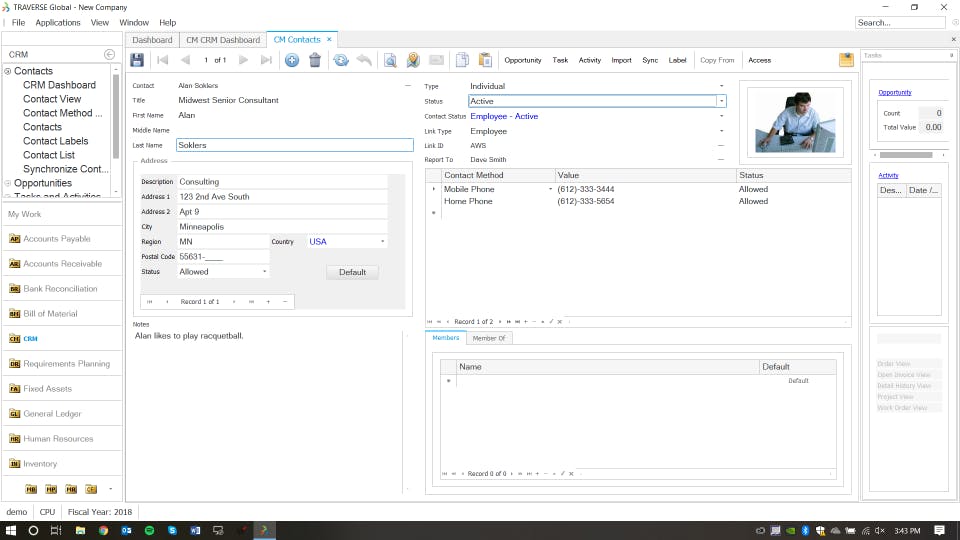Image resolution: width=960 pixels, height=540 pixels.
Task: Click into the Last Name field
Action: click(294, 145)
